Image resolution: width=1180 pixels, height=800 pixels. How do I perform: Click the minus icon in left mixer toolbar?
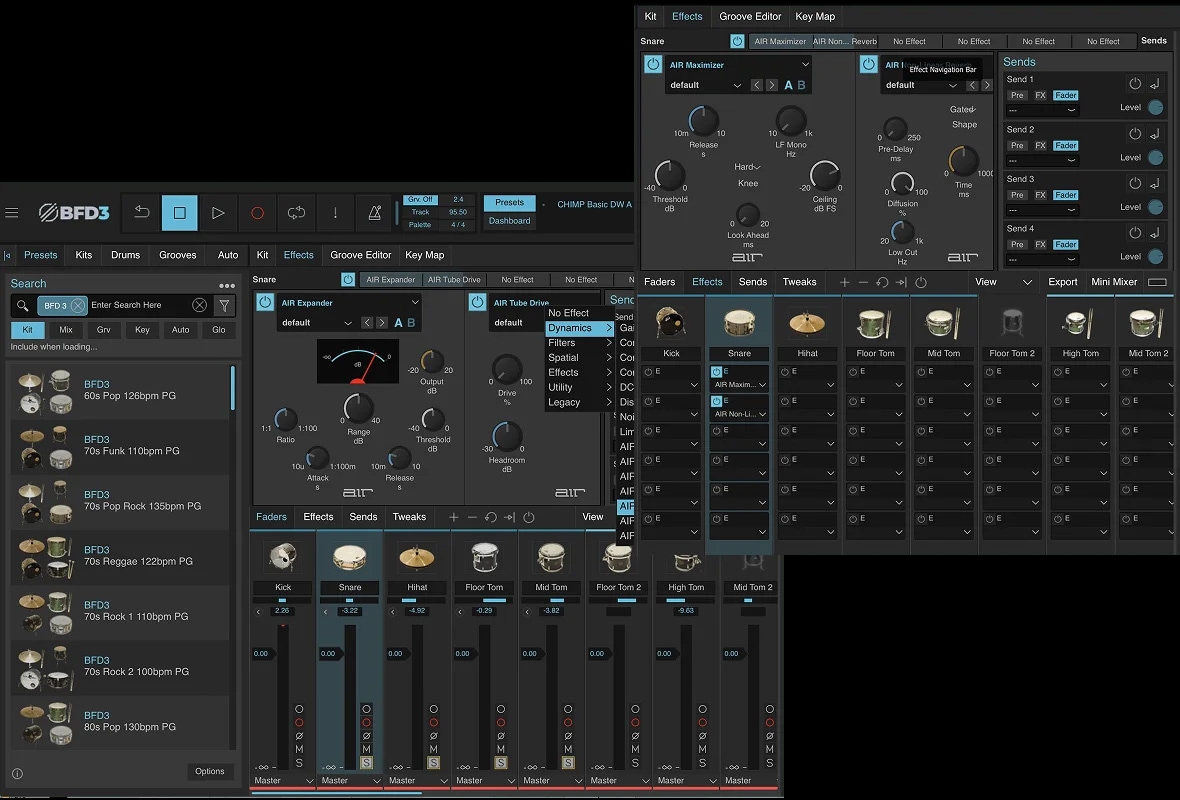tap(472, 517)
